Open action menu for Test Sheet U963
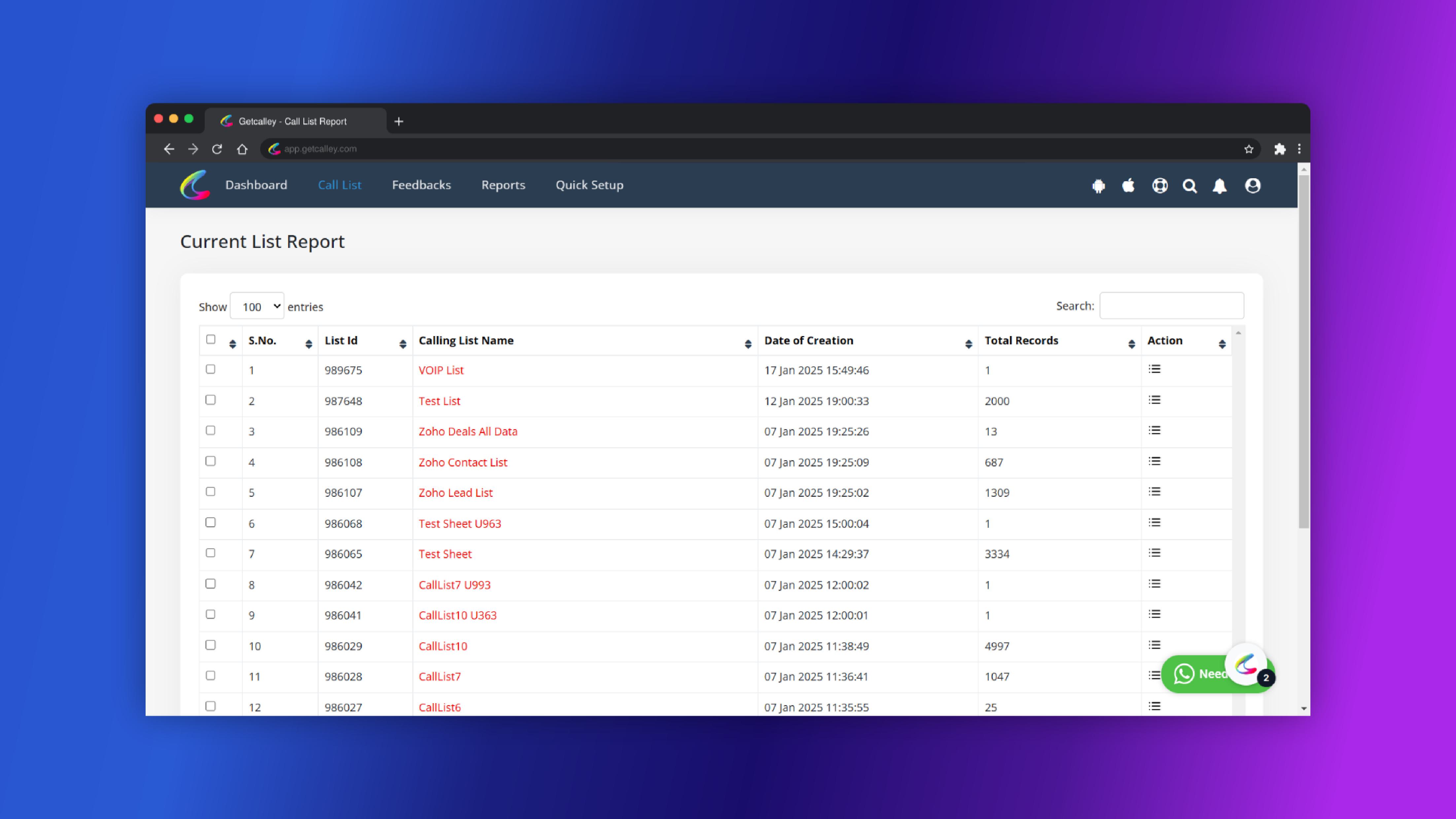 tap(1155, 522)
